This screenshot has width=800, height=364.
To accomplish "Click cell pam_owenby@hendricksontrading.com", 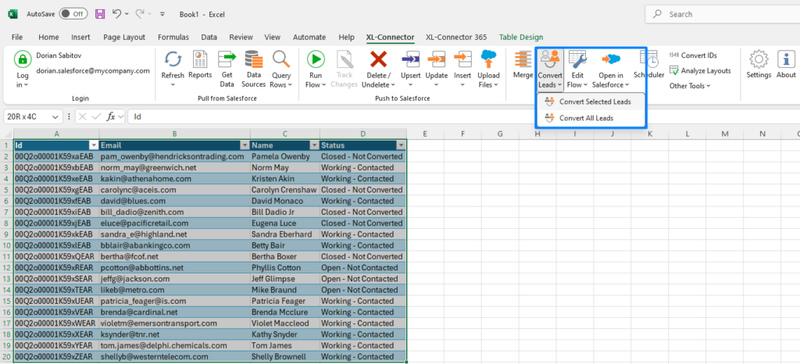I will pyautogui.click(x=174, y=157).
